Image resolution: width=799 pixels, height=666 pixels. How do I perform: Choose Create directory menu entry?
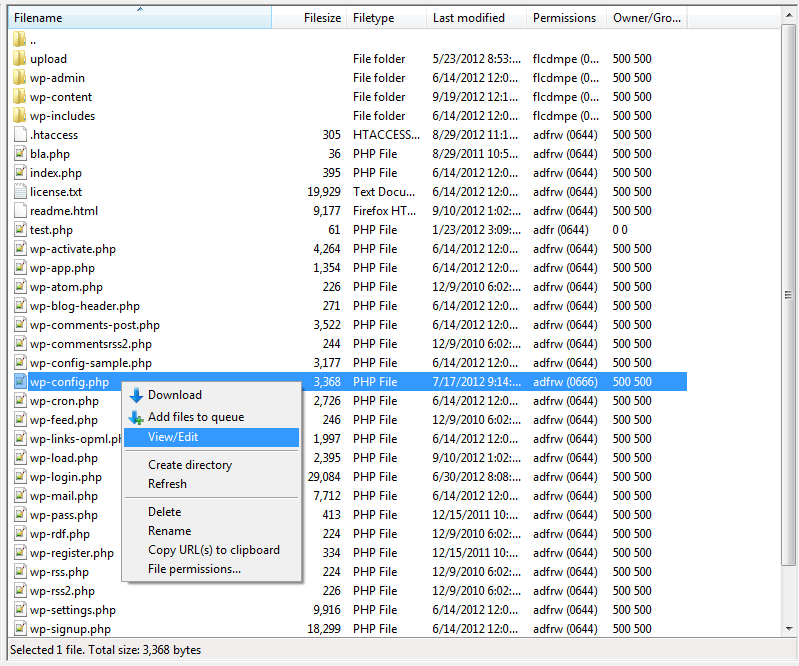click(211, 465)
